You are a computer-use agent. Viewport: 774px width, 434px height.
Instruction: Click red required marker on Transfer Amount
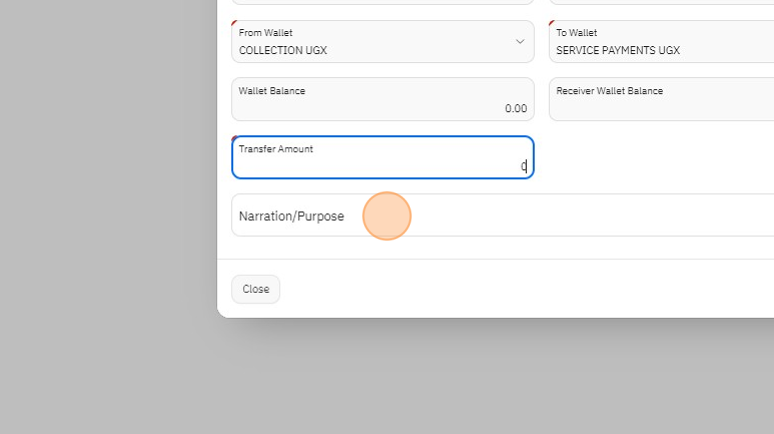click(x=234, y=139)
